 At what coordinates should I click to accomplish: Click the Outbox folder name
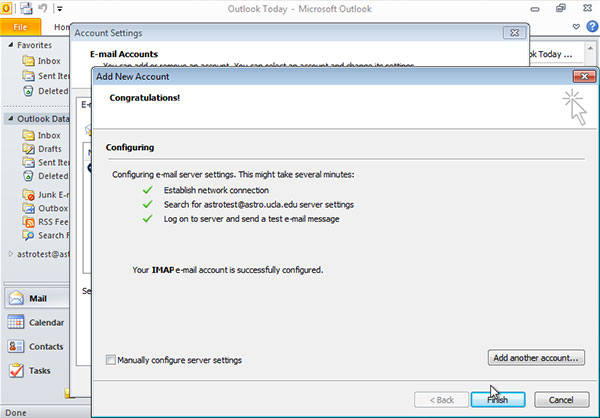click(53, 209)
